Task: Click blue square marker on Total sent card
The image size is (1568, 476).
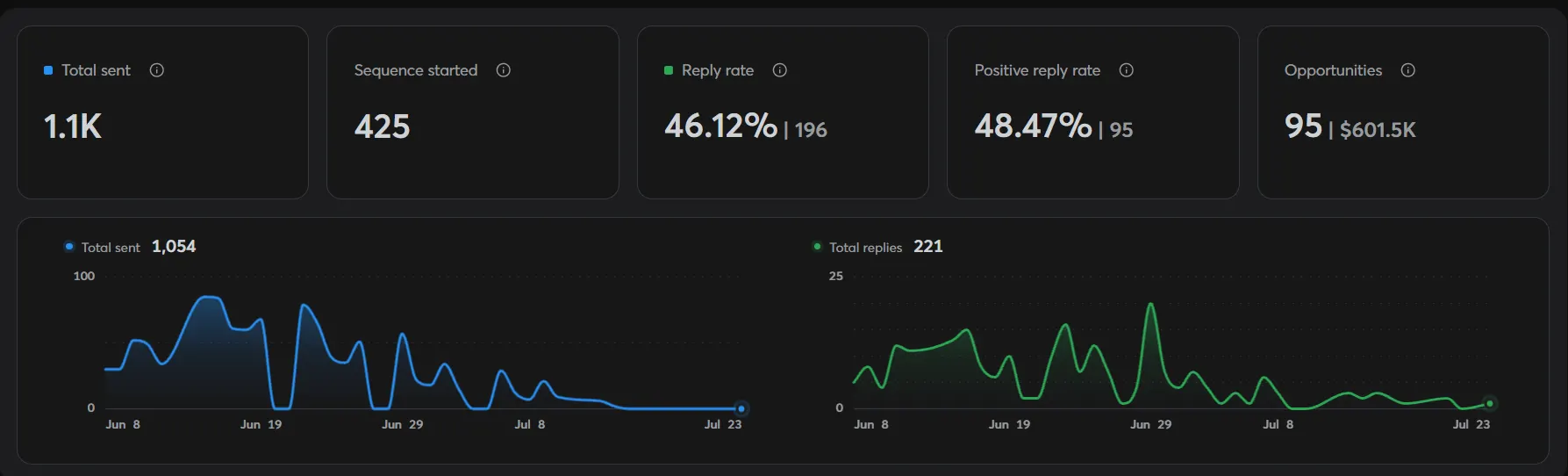Action: coord(48,70)
